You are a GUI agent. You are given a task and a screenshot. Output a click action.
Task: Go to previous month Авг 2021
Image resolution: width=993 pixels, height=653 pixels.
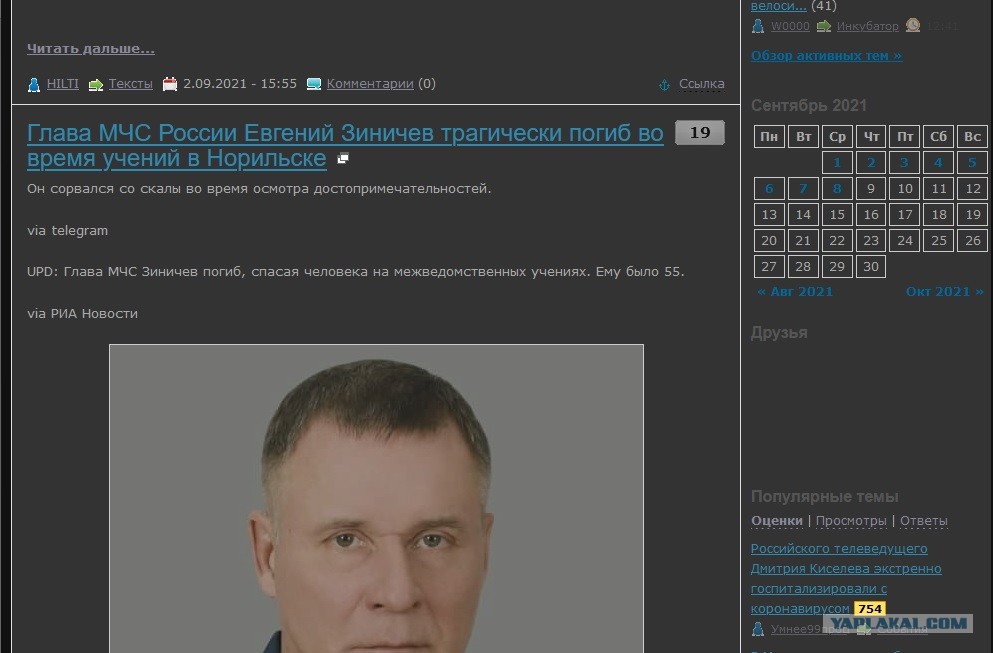click(795, 291)
